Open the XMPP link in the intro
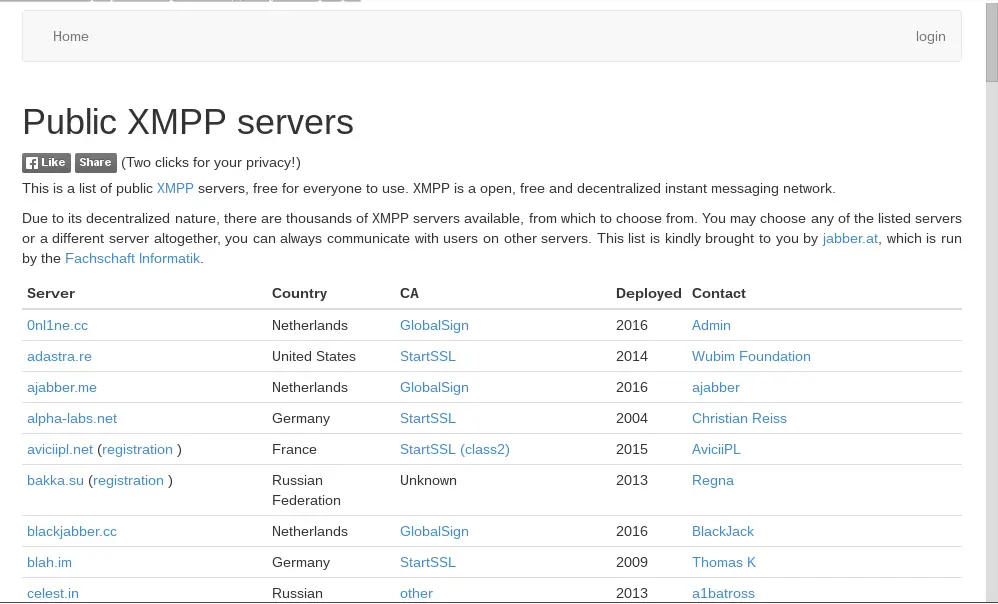The image size is (998, 604). [x=175, y=188]
